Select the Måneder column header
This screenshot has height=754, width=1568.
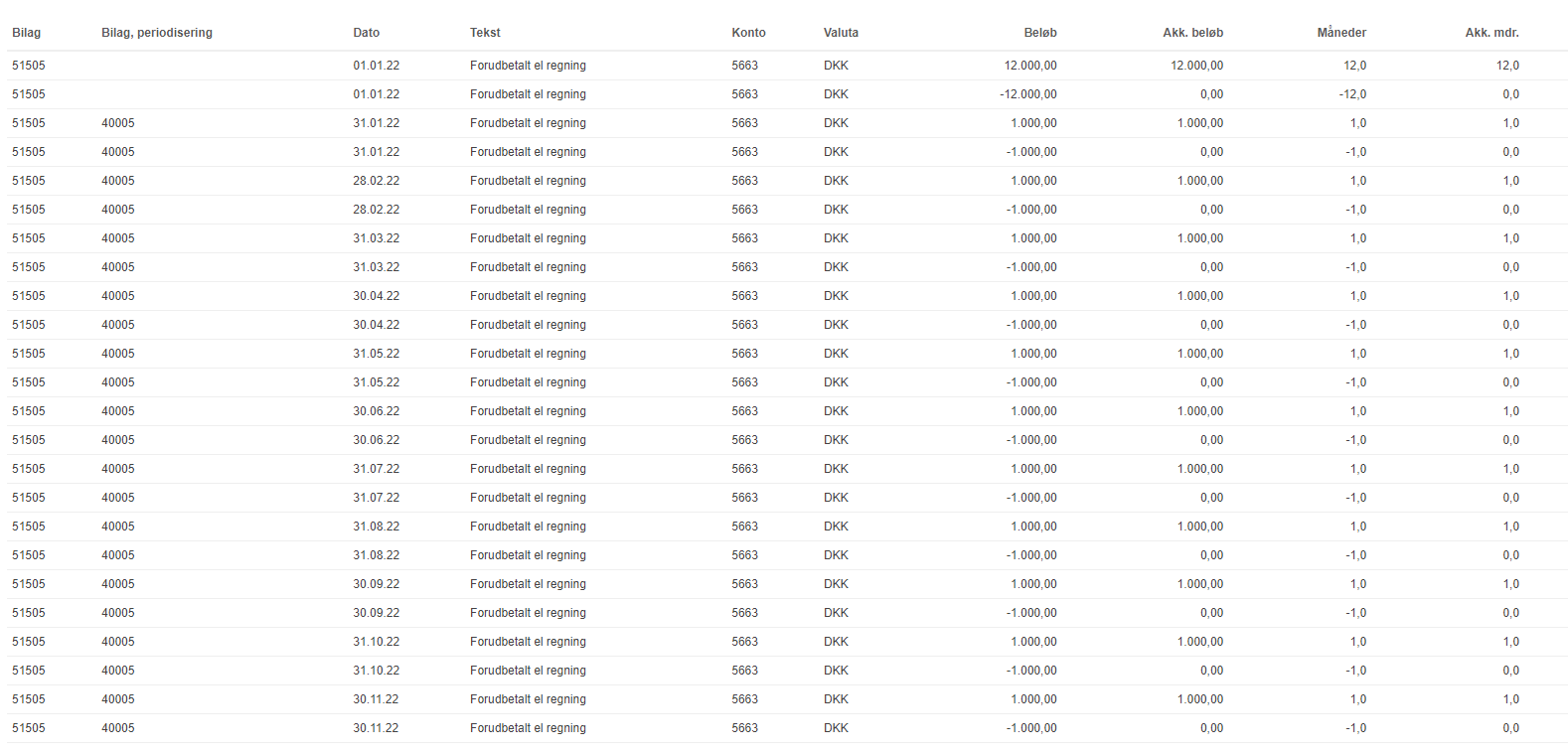click(x=1341, y=33)
